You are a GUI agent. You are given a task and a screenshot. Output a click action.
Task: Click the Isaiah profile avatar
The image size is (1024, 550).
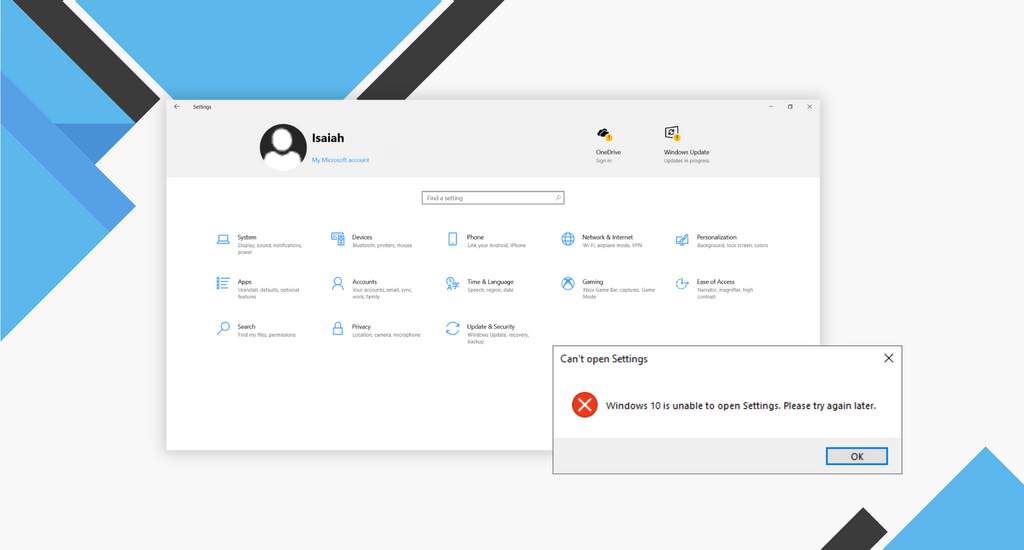tap(283, 147)
